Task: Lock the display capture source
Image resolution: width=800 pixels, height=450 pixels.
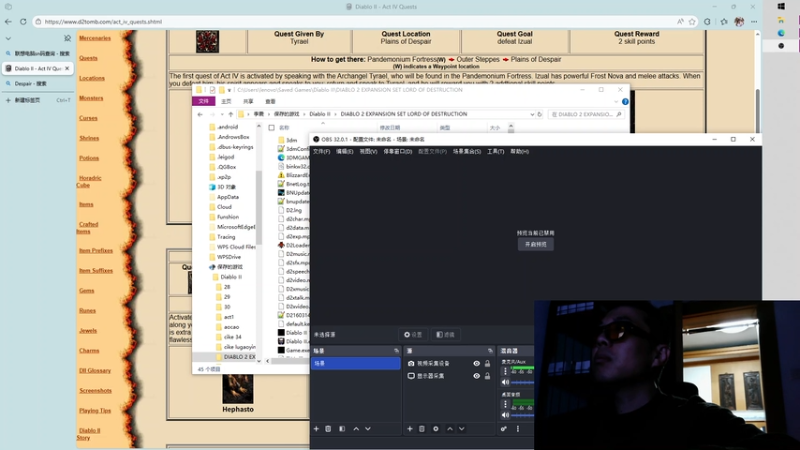Action: click(x=488, y=376)
